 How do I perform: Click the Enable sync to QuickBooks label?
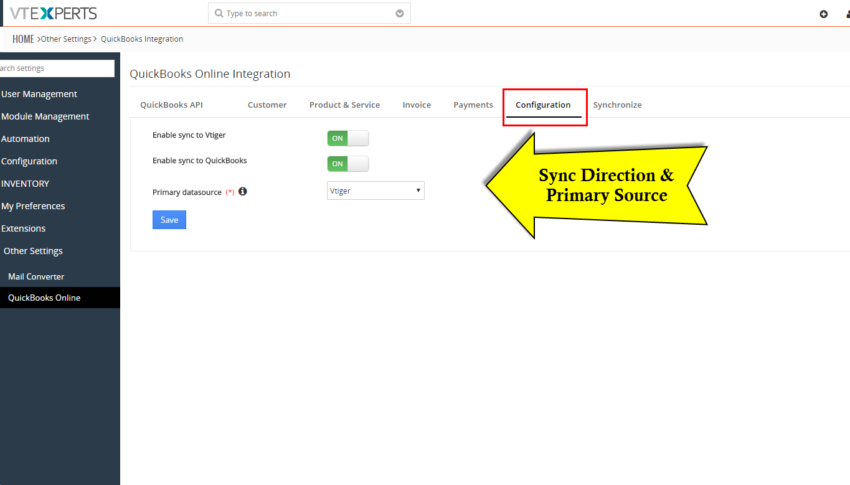point(199,160)
